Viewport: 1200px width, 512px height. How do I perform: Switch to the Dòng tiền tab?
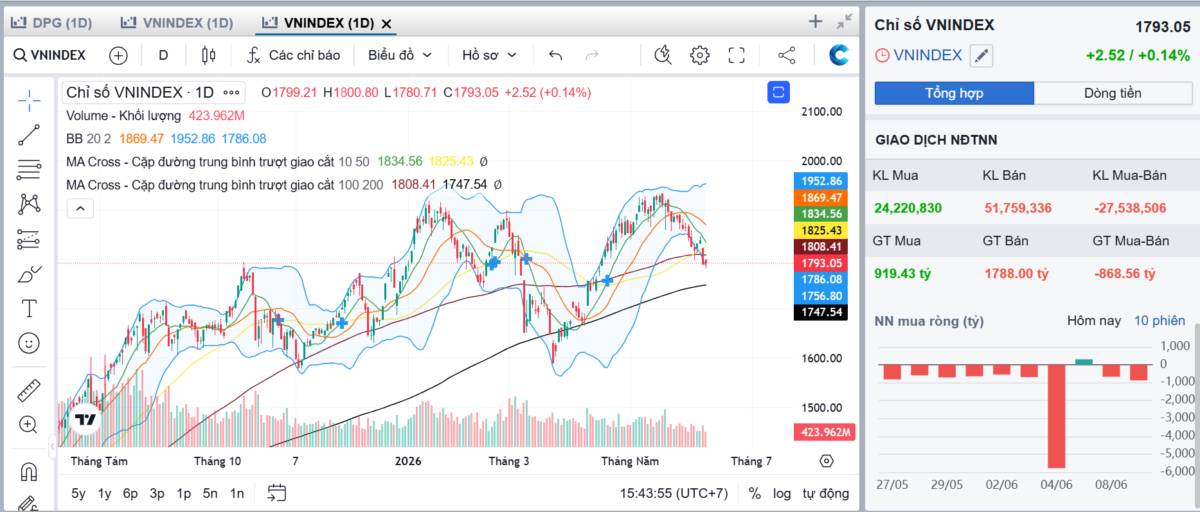[x=1112, y=93]
